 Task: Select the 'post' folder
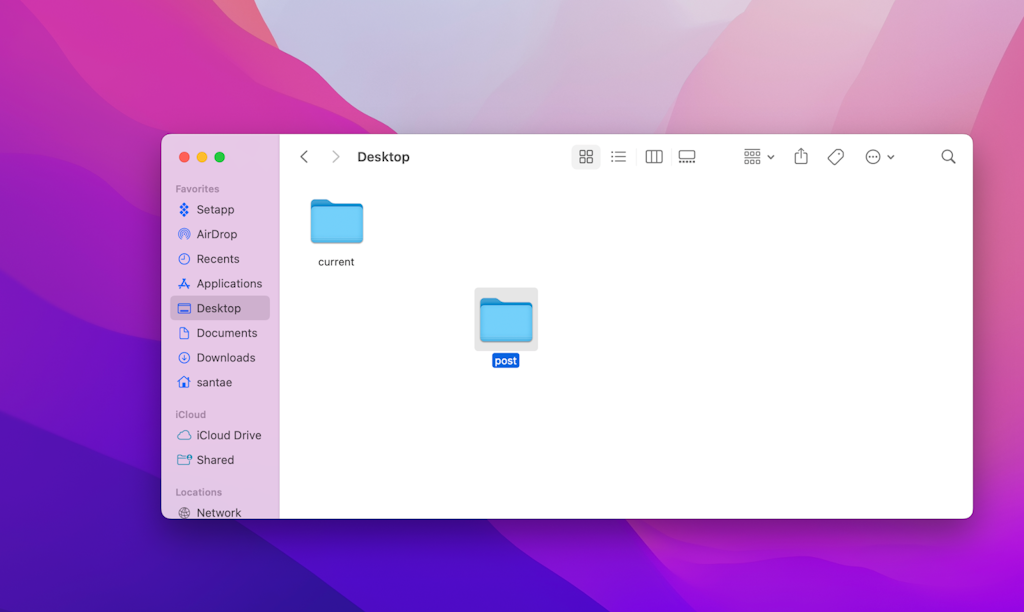pos(506,320)
